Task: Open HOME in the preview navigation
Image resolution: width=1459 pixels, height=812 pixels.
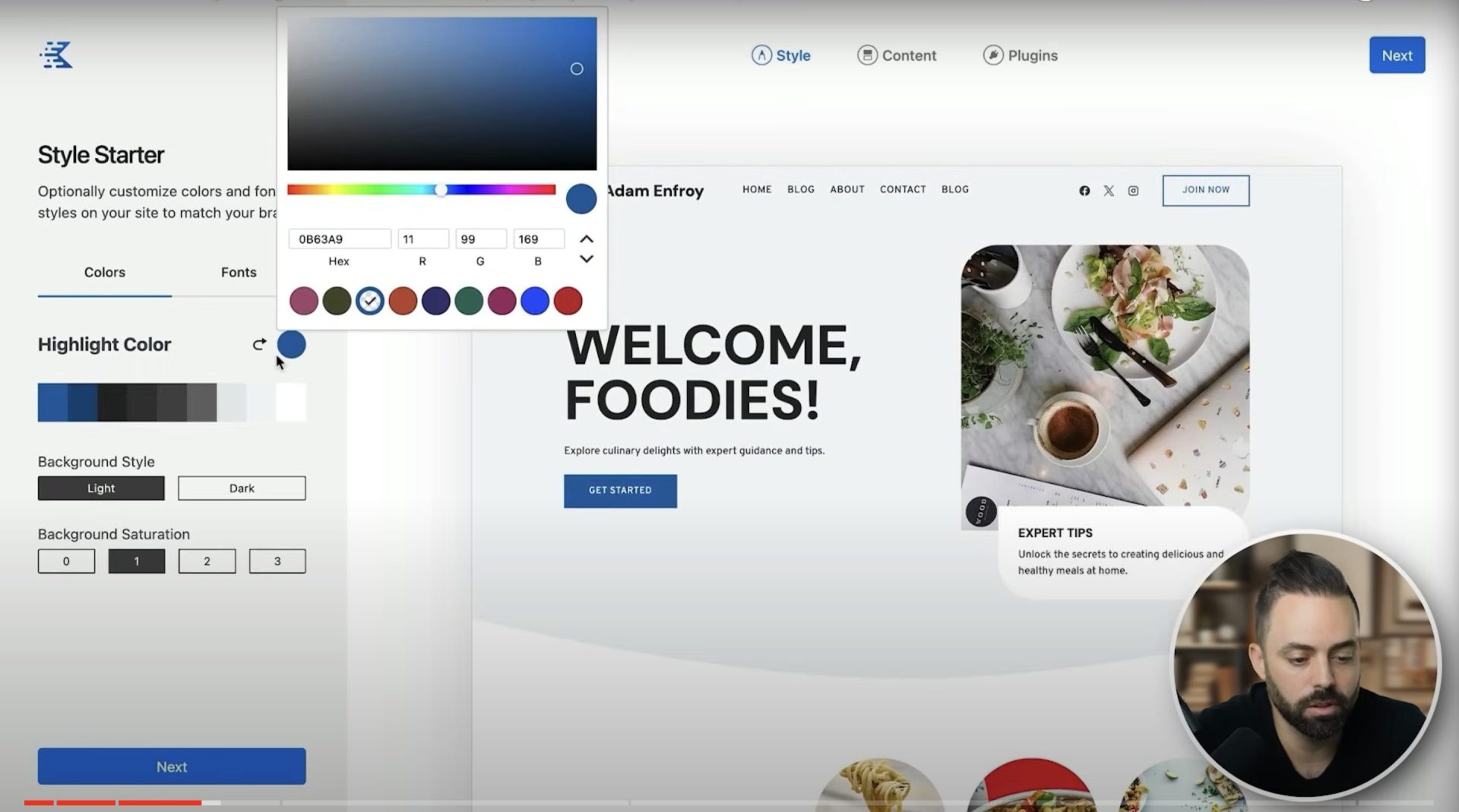Action: (757, 189)
